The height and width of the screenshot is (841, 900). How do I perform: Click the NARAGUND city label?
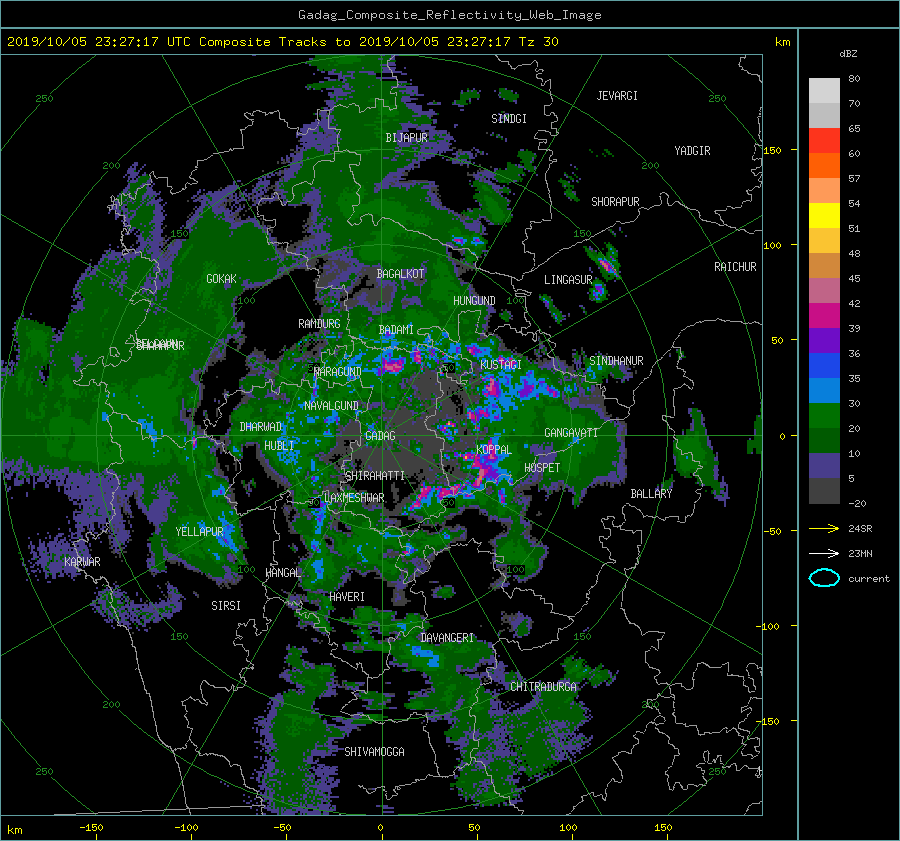point(338,372)
